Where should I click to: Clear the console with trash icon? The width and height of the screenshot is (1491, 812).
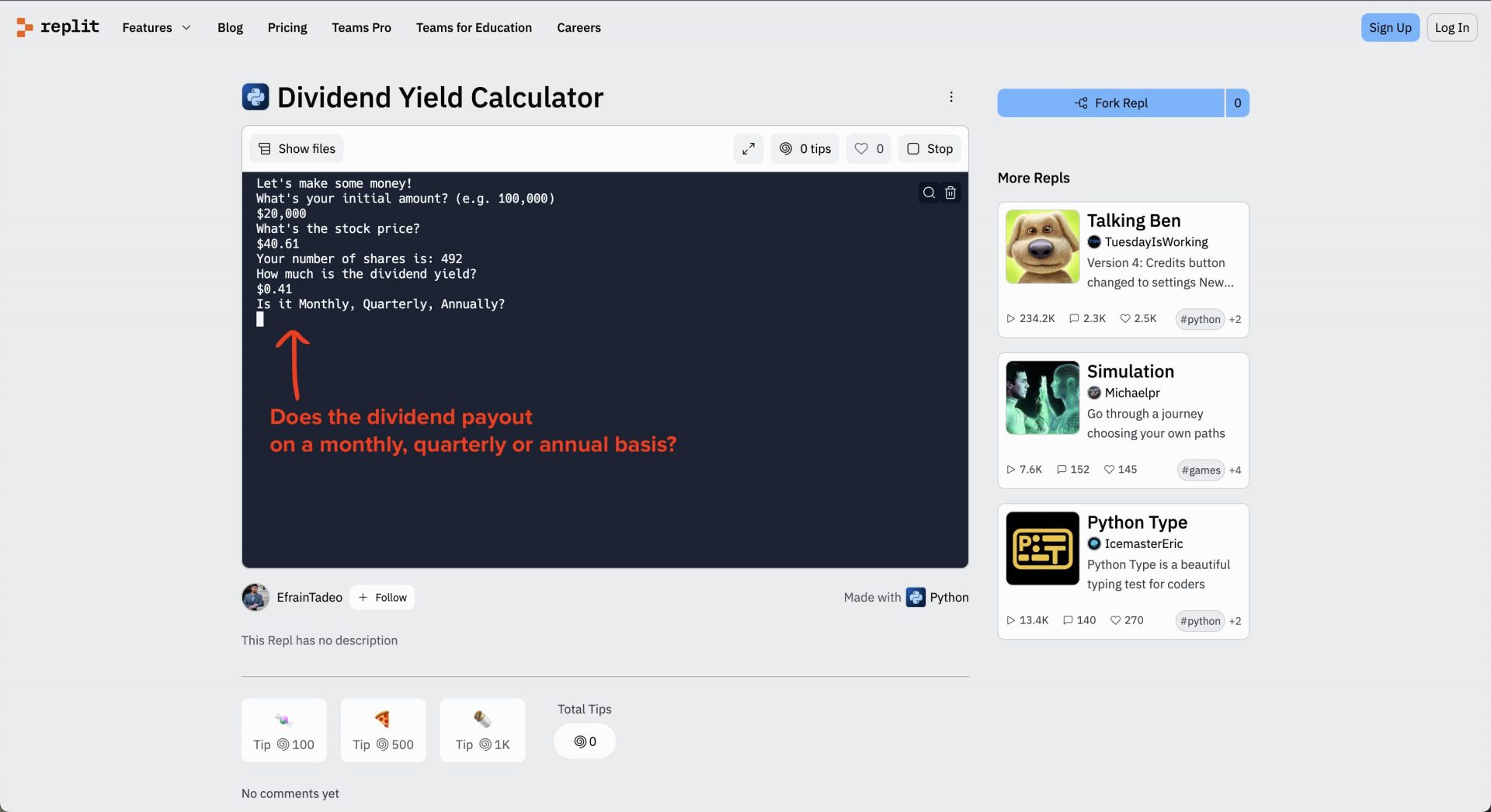pyautogui.click(x=951, y=193)
